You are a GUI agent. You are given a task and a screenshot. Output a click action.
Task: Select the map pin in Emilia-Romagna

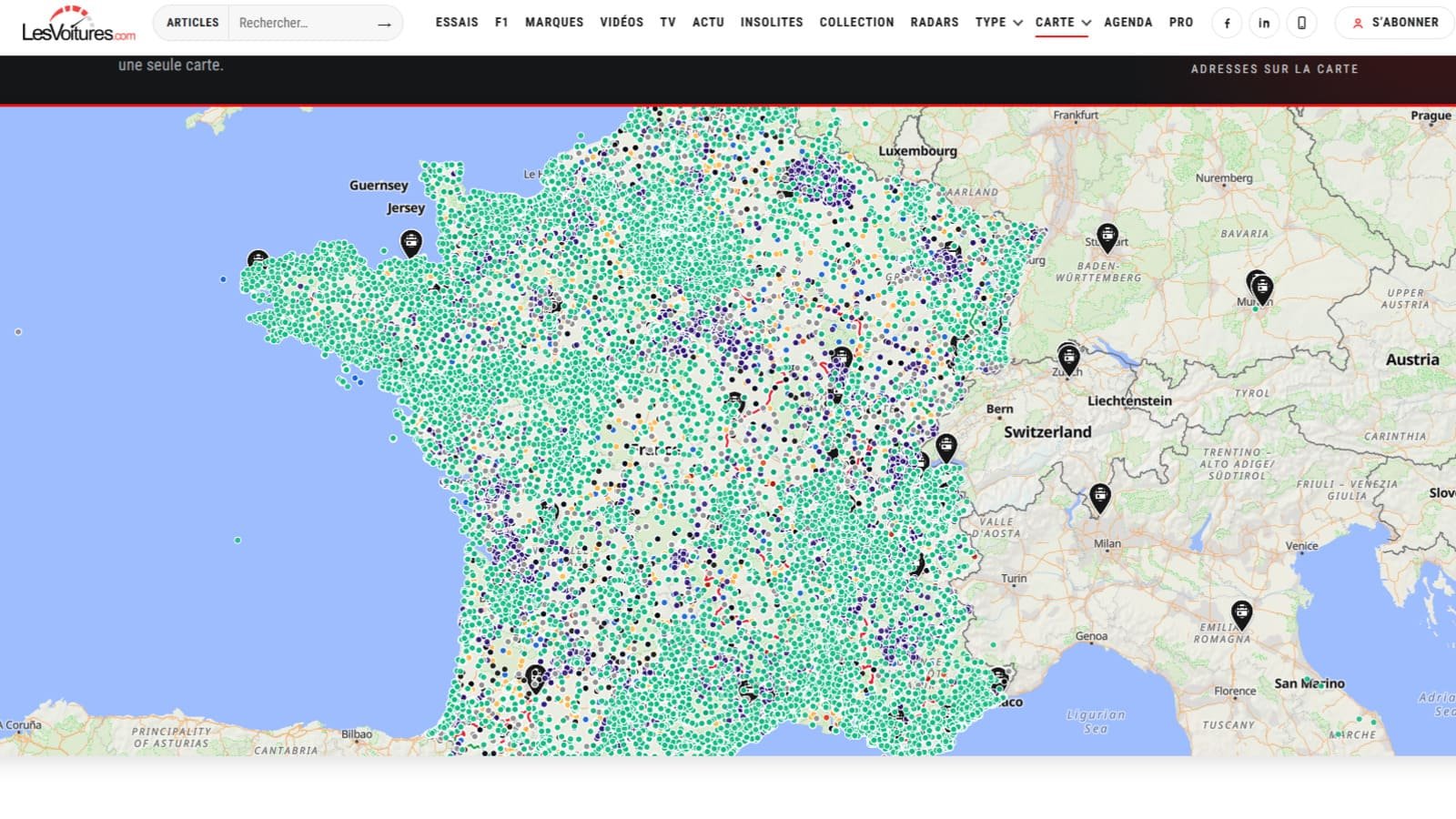[x=1241, y=614]
